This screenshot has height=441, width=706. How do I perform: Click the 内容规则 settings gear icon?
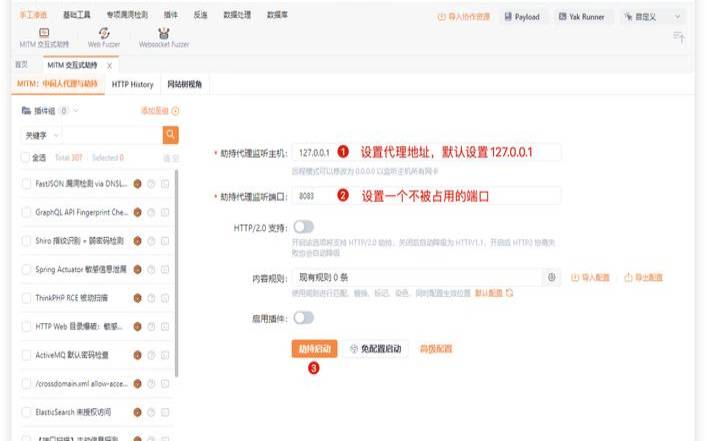click(x=551, y=277)
